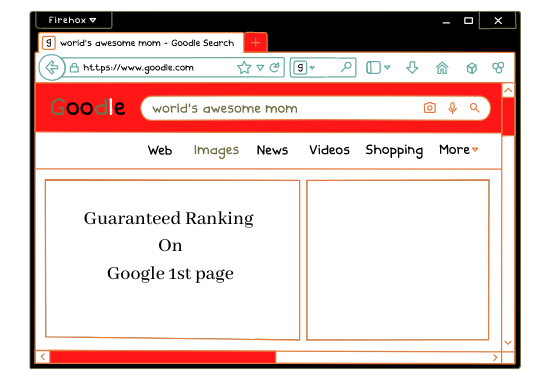
Task: Click the red vertical scrollbar thumb
Action: [x=508, y=116]
